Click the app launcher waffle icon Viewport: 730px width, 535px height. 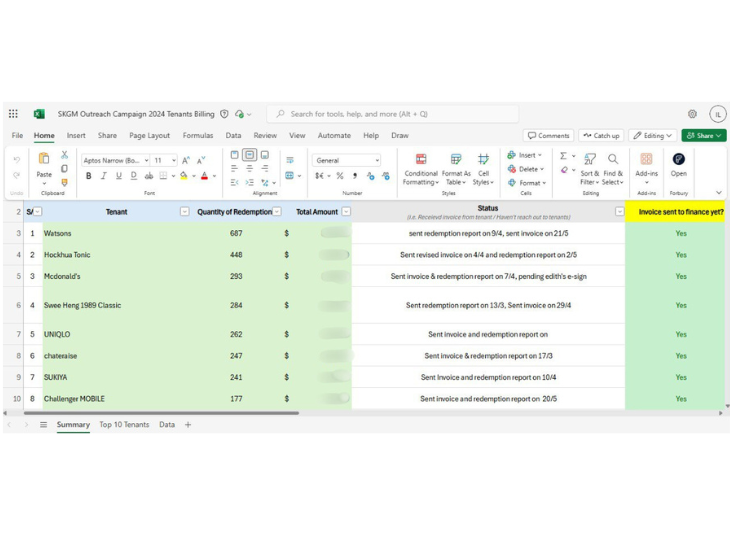(13, 114)
